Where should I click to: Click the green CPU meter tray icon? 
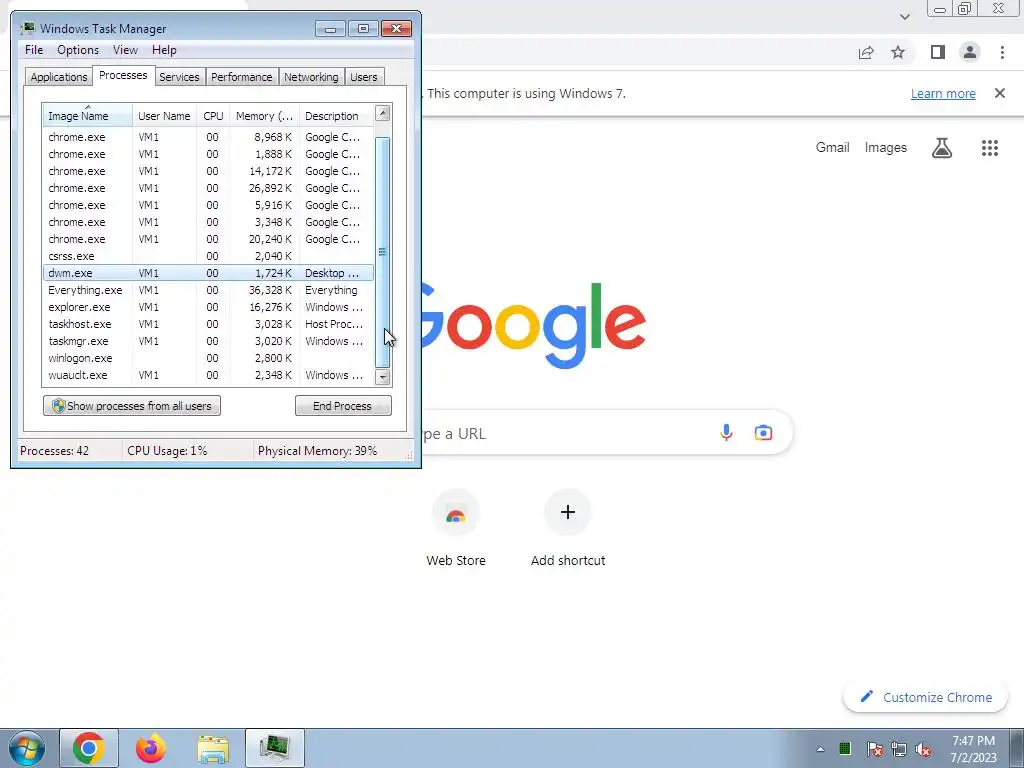[845, 748]
